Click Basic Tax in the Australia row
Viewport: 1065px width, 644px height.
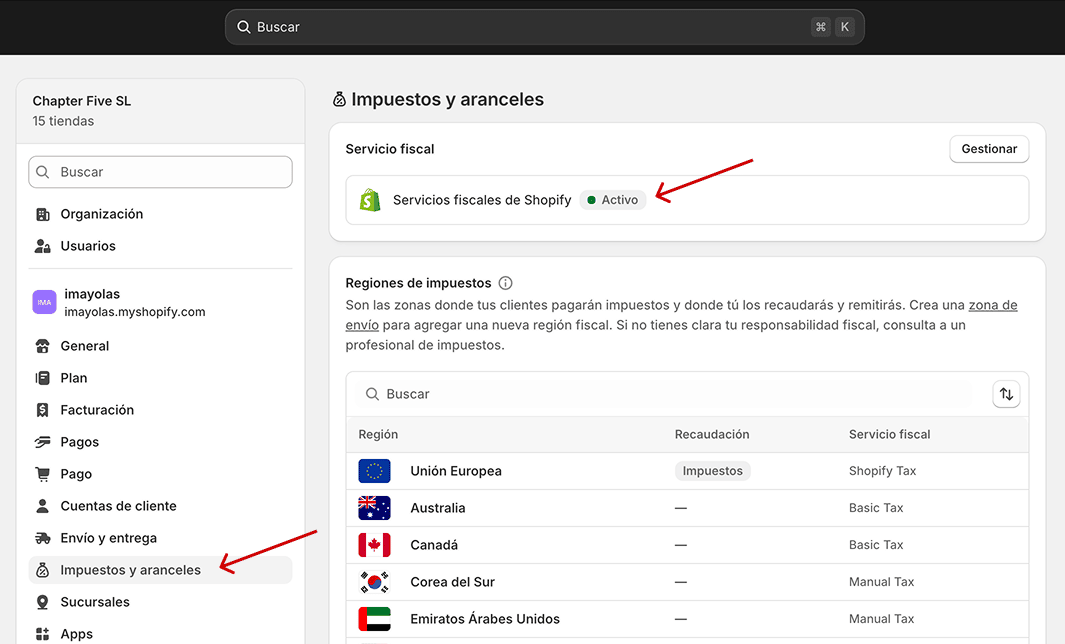[x=876, y=508]
